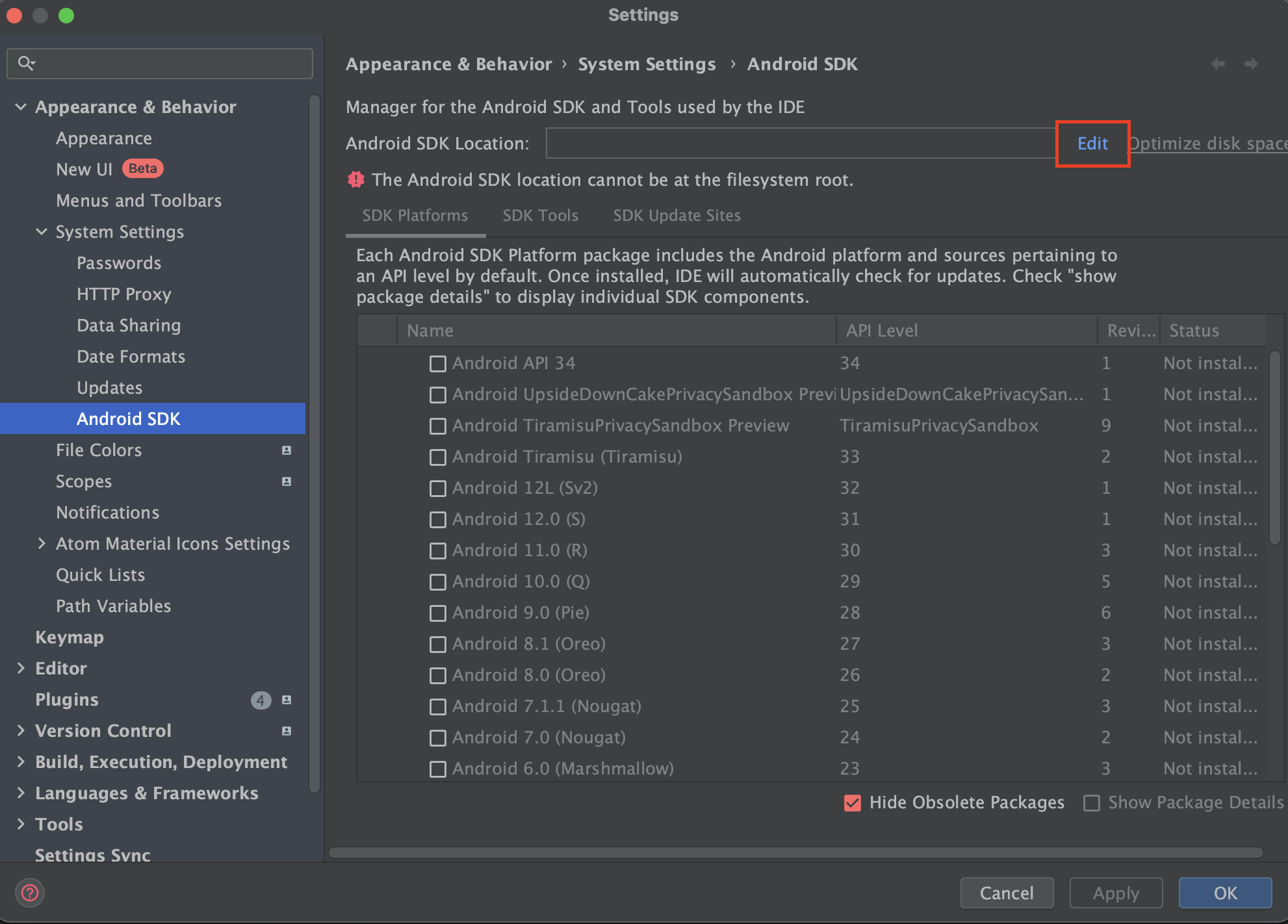1288x924 pixels.
Task: Expand Atom Material Icons Settings
Action: [42, 544]
